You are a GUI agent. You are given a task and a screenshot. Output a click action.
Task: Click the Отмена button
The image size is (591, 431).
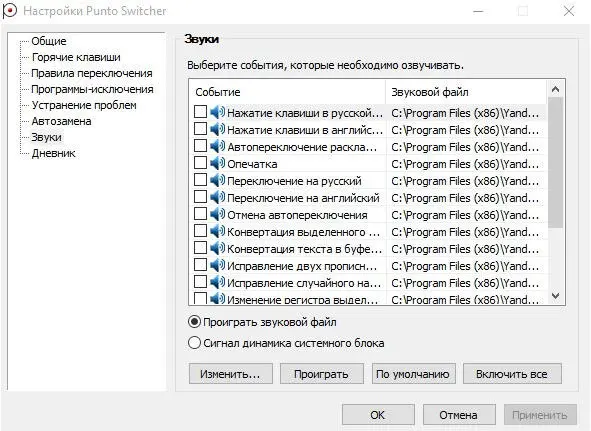(459, 415)
